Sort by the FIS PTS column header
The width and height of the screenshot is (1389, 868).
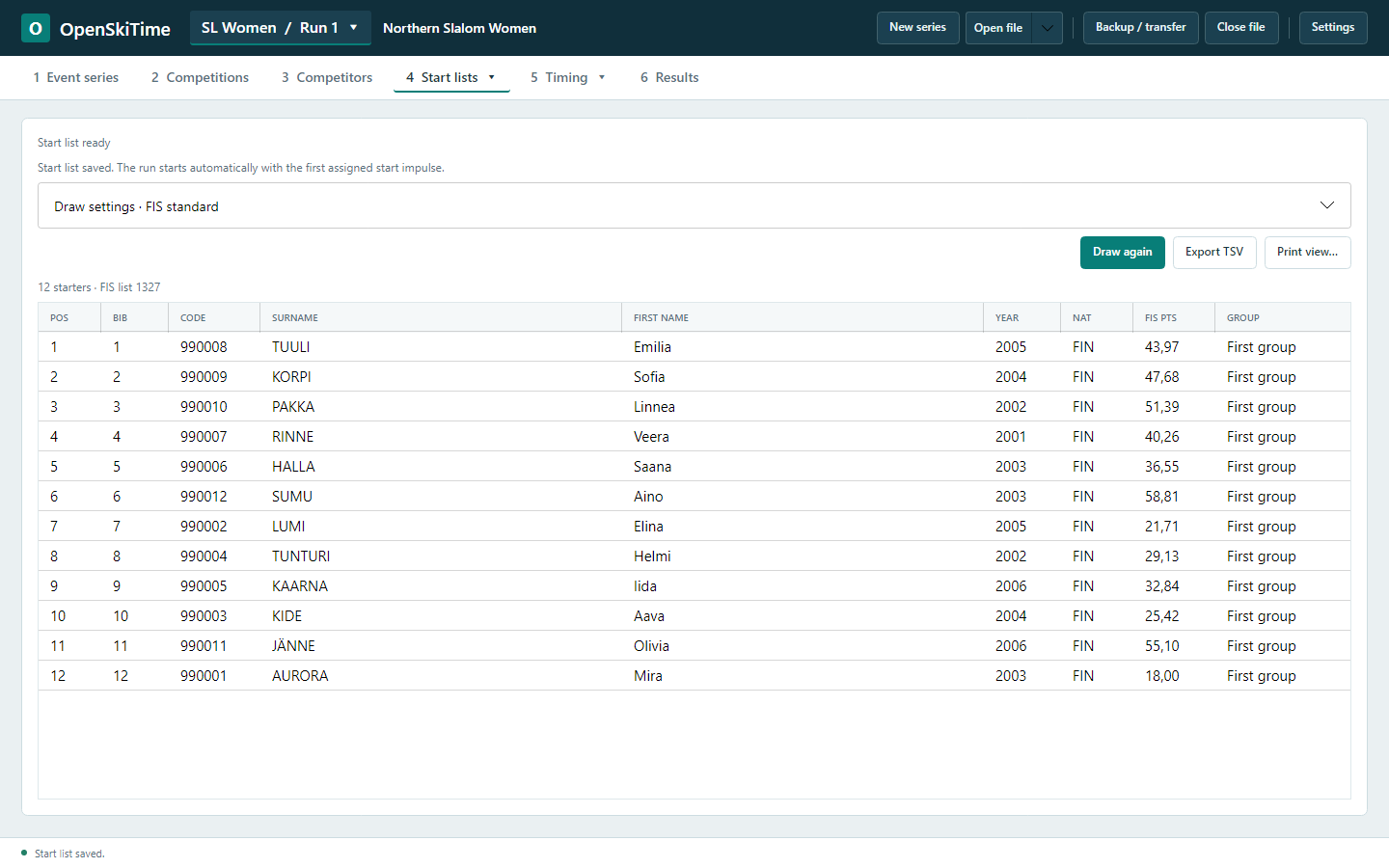[1160, 317]
